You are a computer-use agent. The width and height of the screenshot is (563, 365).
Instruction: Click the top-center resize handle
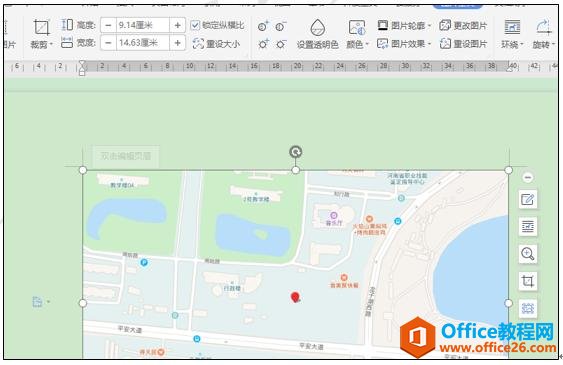click(296, 170)
